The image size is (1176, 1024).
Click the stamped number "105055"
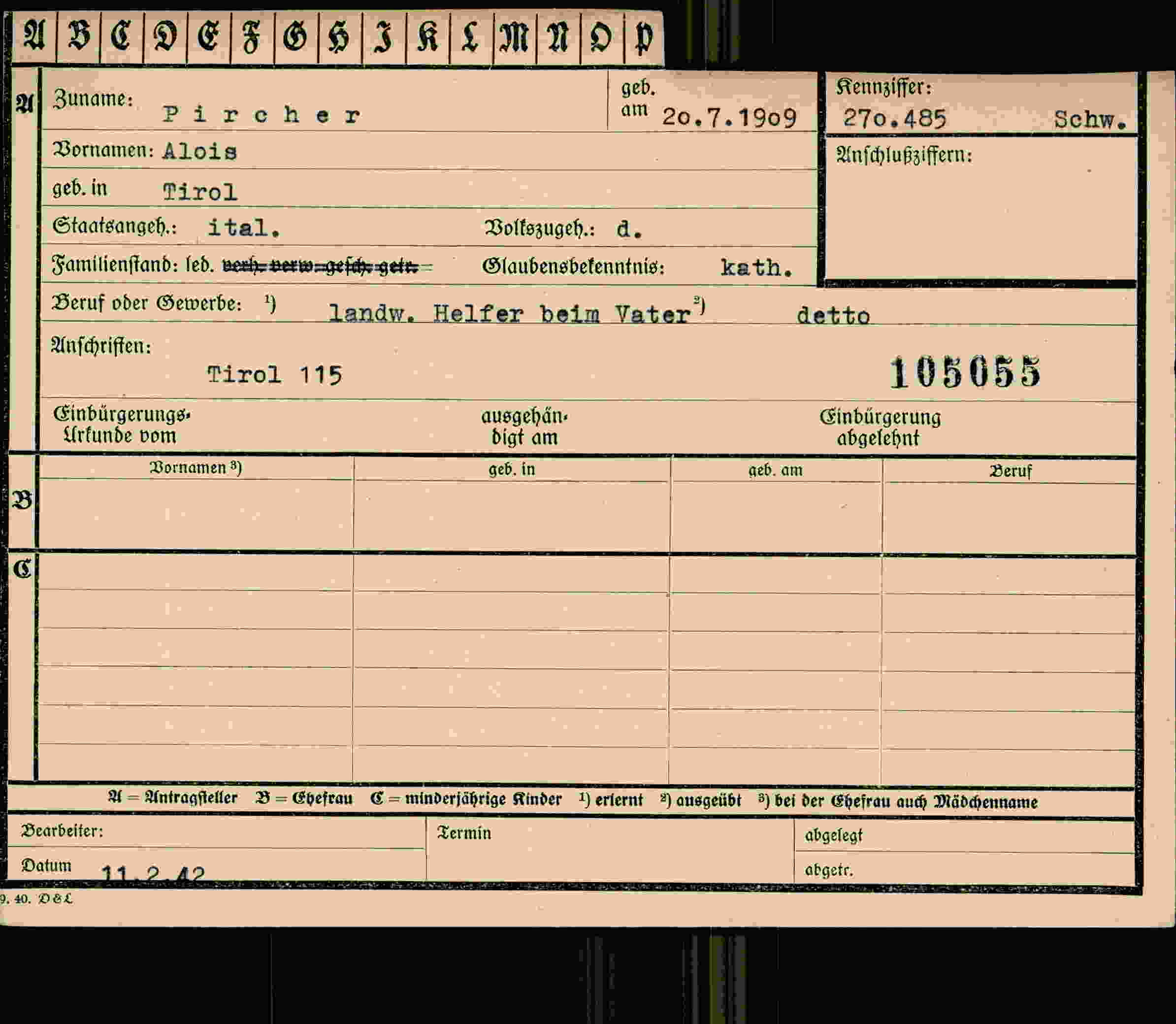[965, 372]
